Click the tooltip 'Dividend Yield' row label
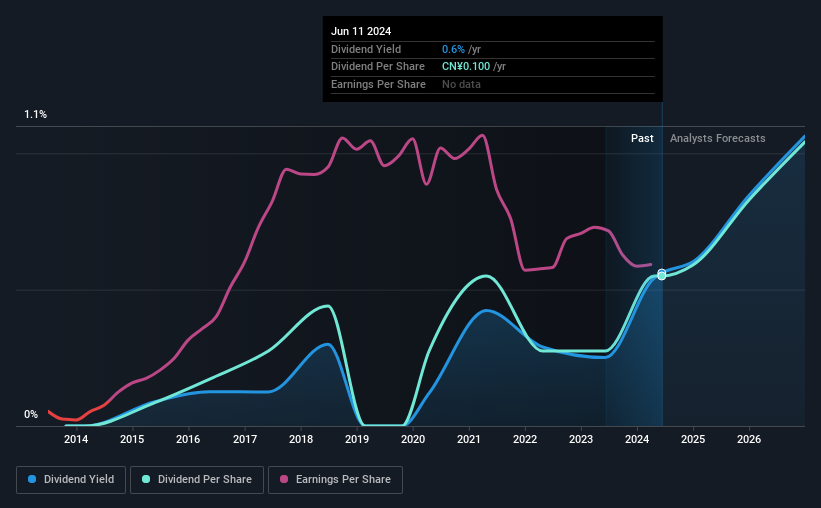This screenshot has height=508, width=821. [x=366, y=49]
